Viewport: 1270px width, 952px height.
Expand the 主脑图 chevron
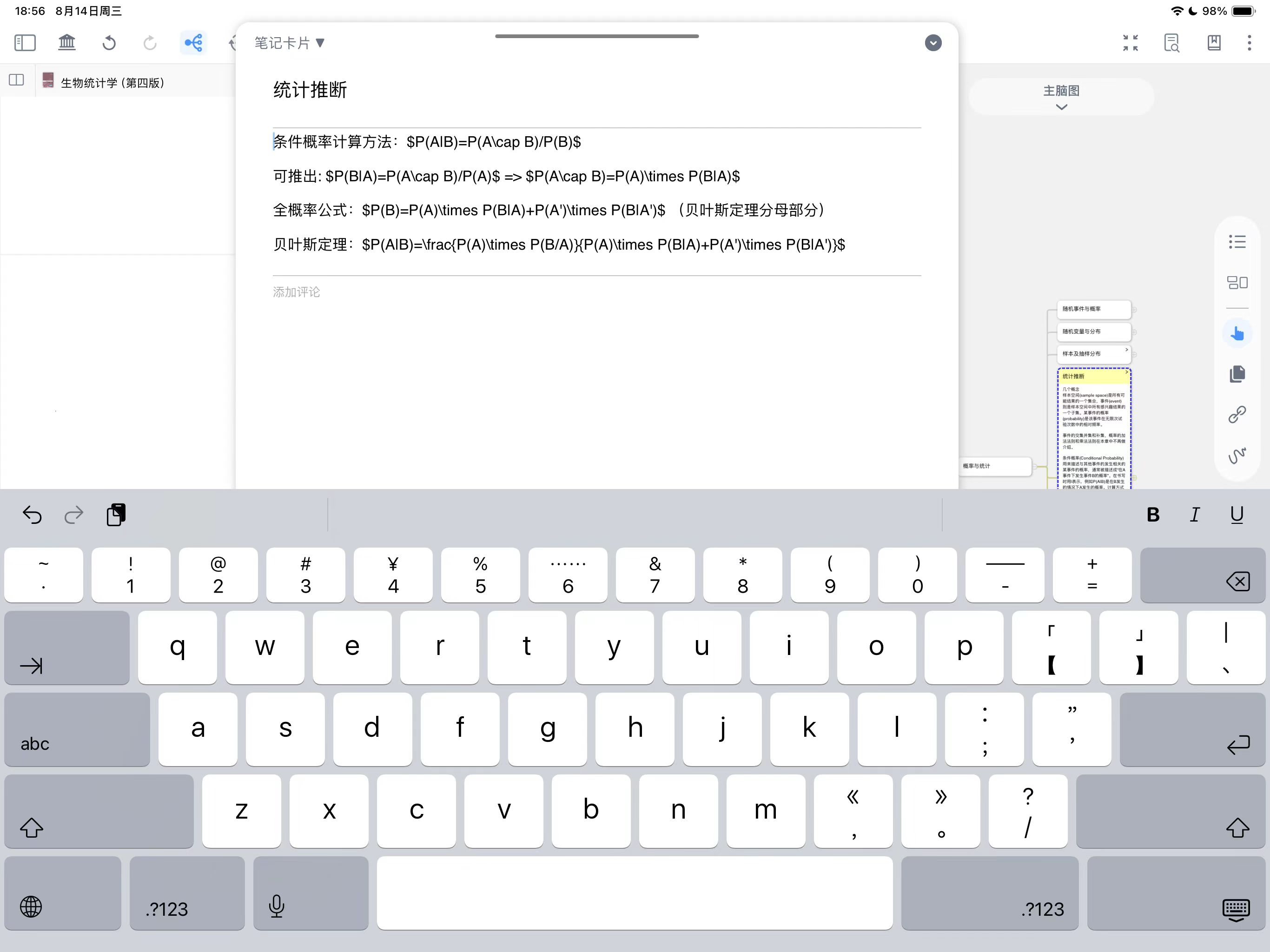click(x=1061, y=107)
